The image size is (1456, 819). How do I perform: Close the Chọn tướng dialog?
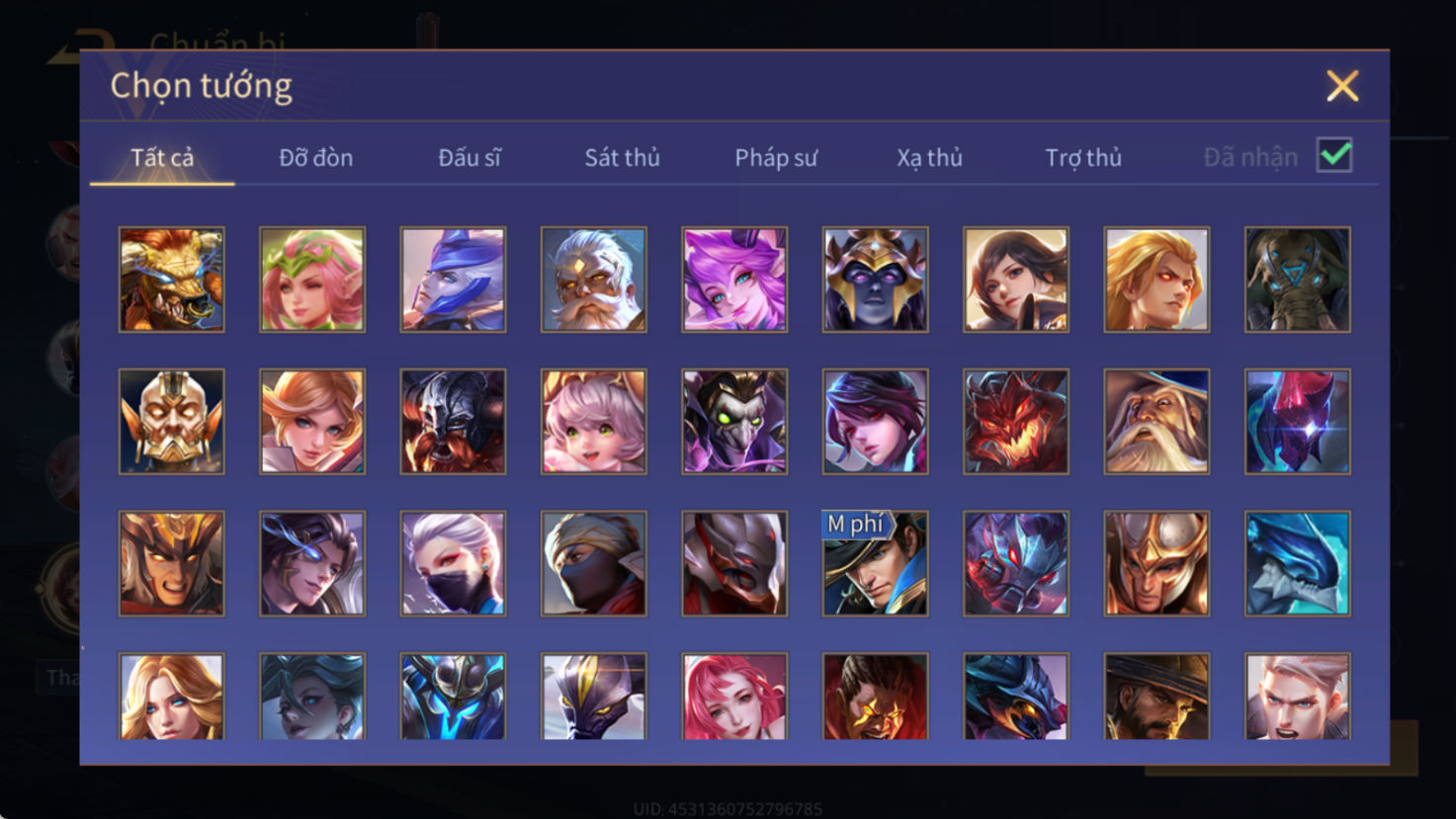pyautogui.click(x=1342, y=86)
